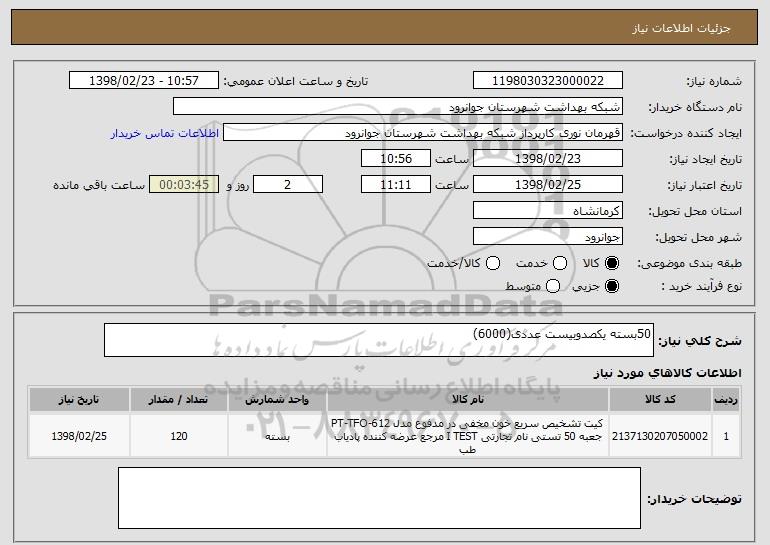This screenshot has height=545, width=770.
Task: Click the واحد شمارش column header
Action: pyautogui.click(x=277, y=400)
